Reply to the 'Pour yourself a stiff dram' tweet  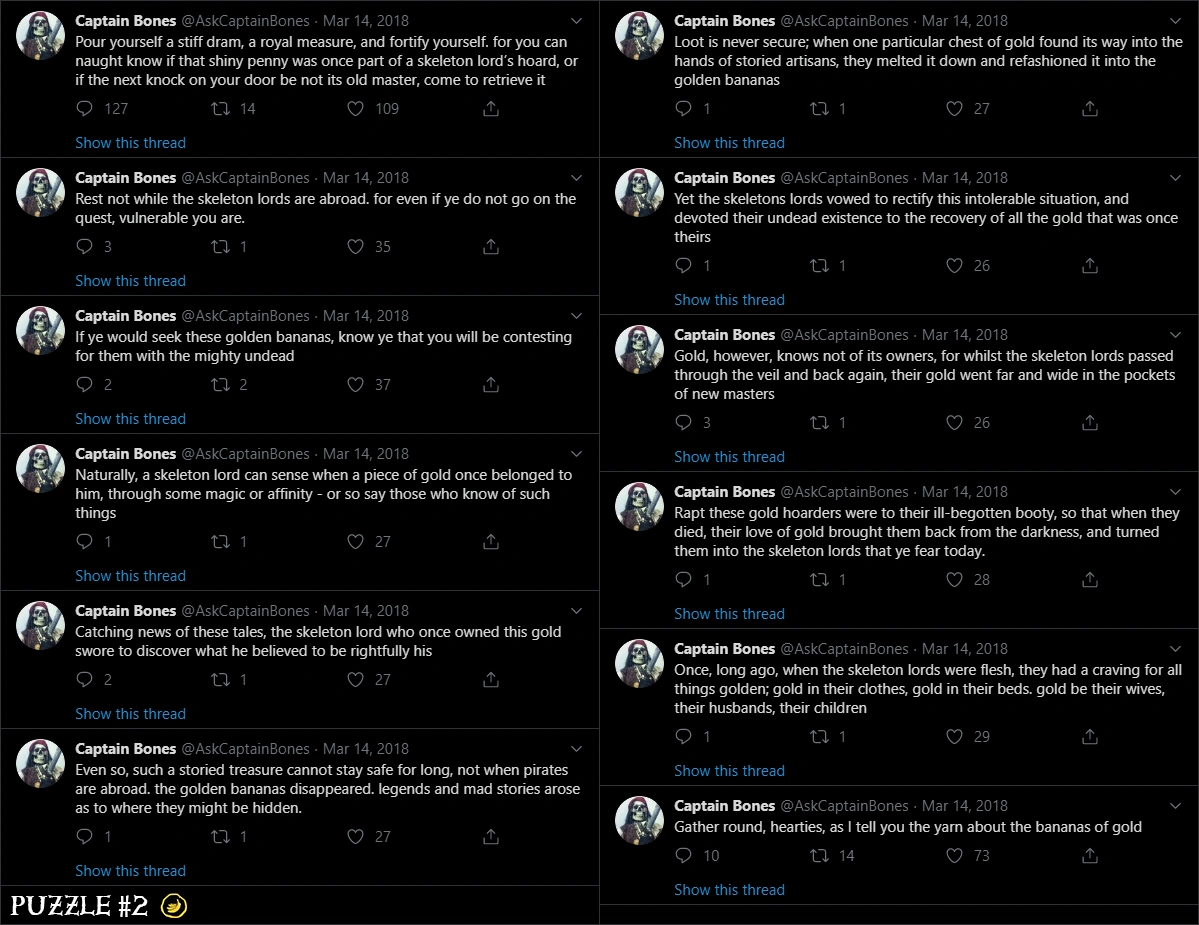click(x=85, y=109)
